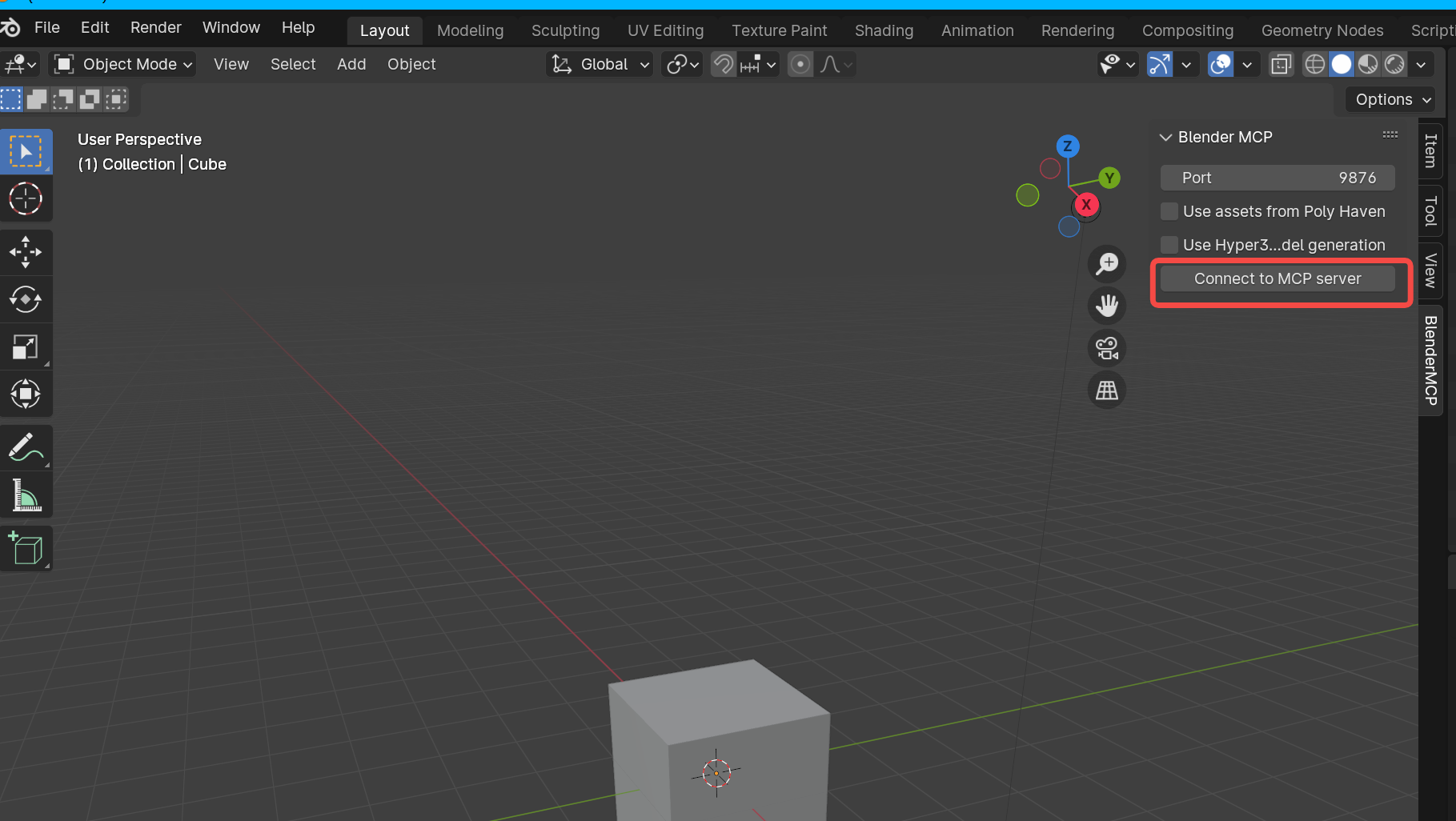The image size is (1456, 821).
Task: Switch to the Sculpting workspace tab
Action: tap(565, 30)
